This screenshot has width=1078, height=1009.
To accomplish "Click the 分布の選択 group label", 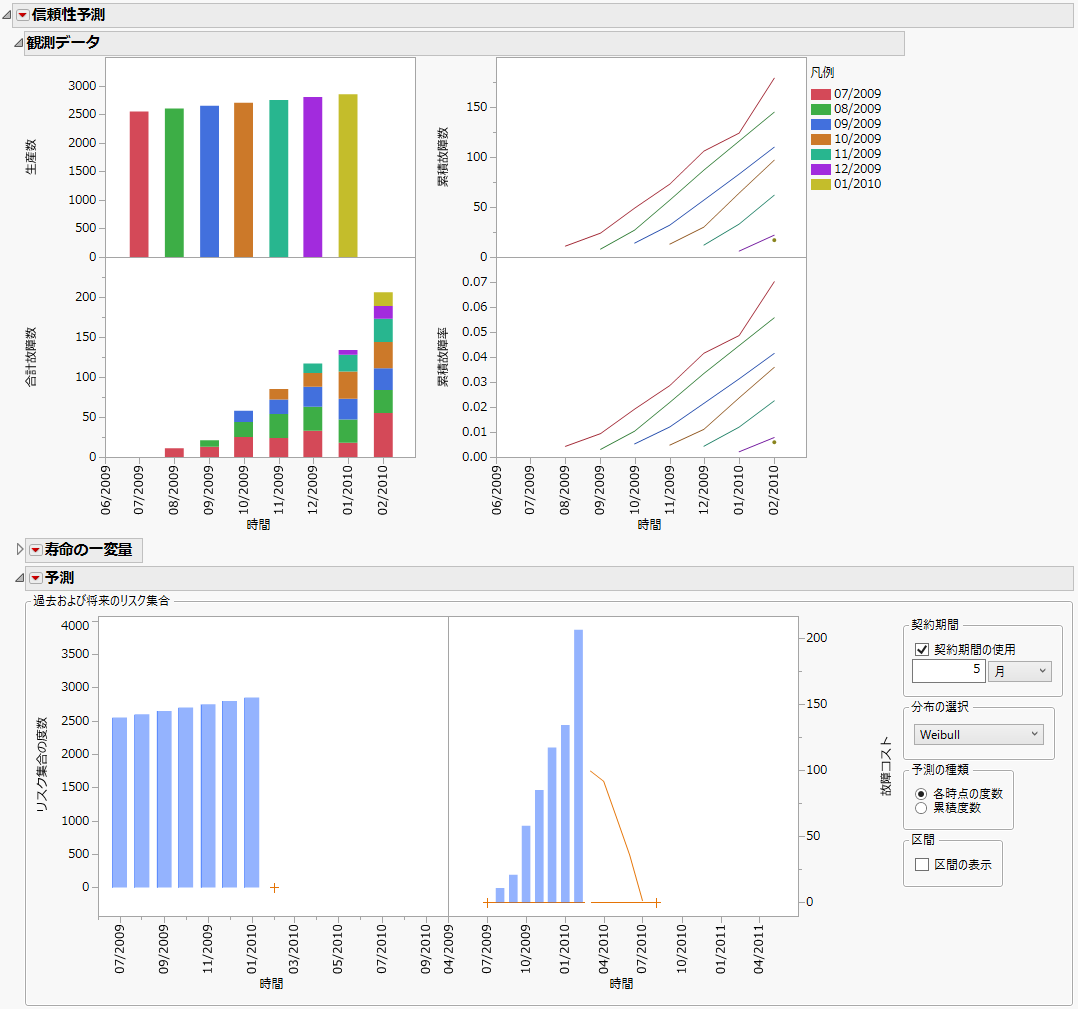I will click(x=940, y=707).
